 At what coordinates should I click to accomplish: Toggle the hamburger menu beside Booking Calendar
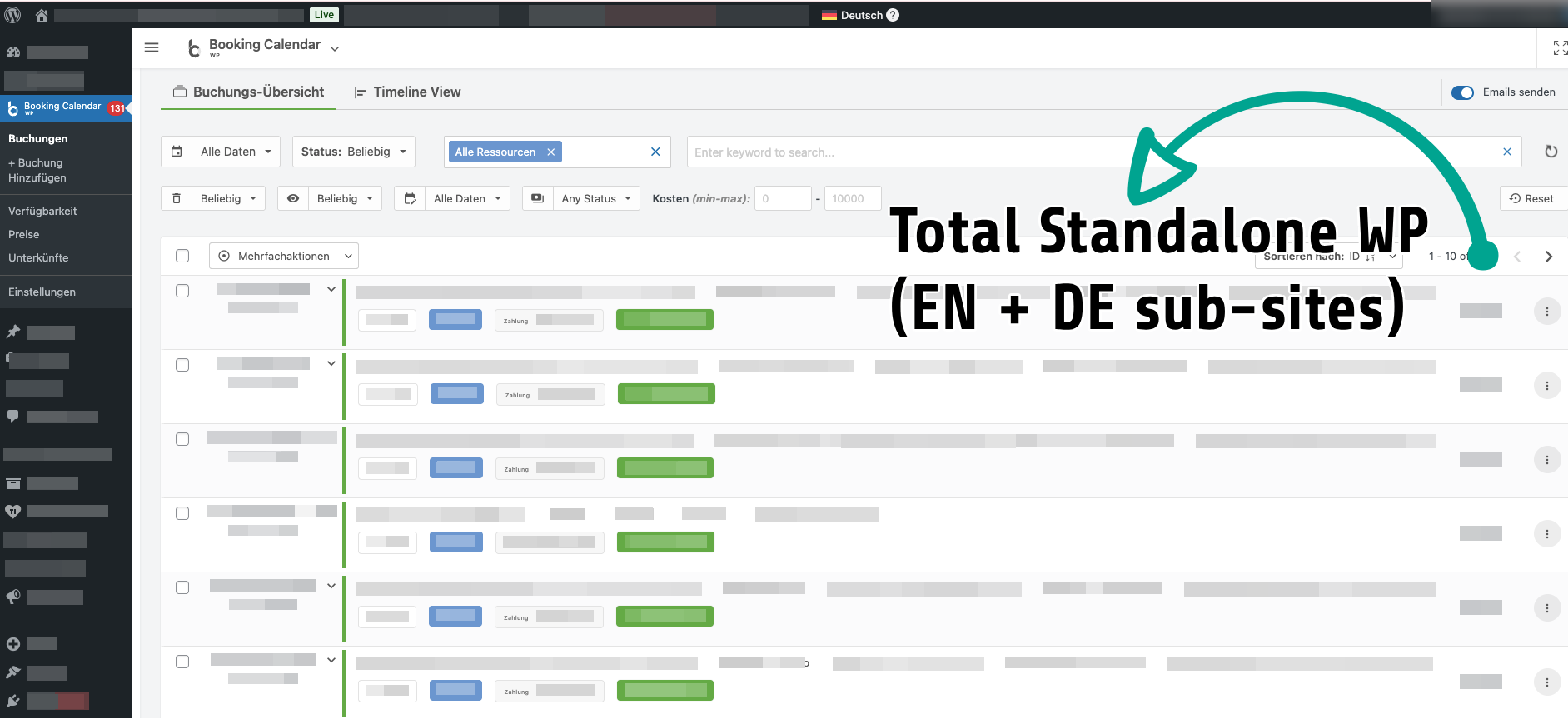point(152,47)
